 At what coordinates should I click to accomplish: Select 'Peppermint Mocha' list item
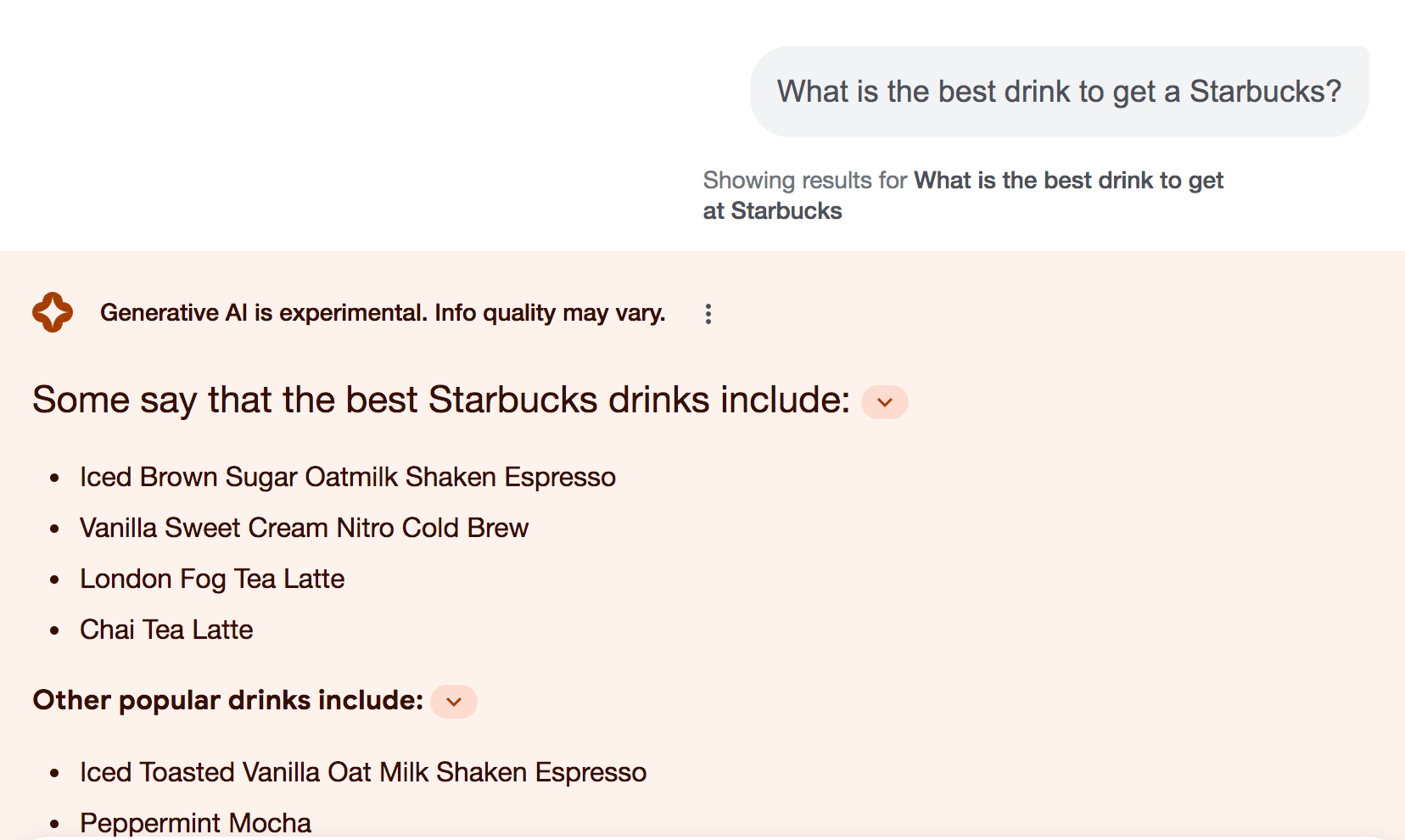point(195,822)
